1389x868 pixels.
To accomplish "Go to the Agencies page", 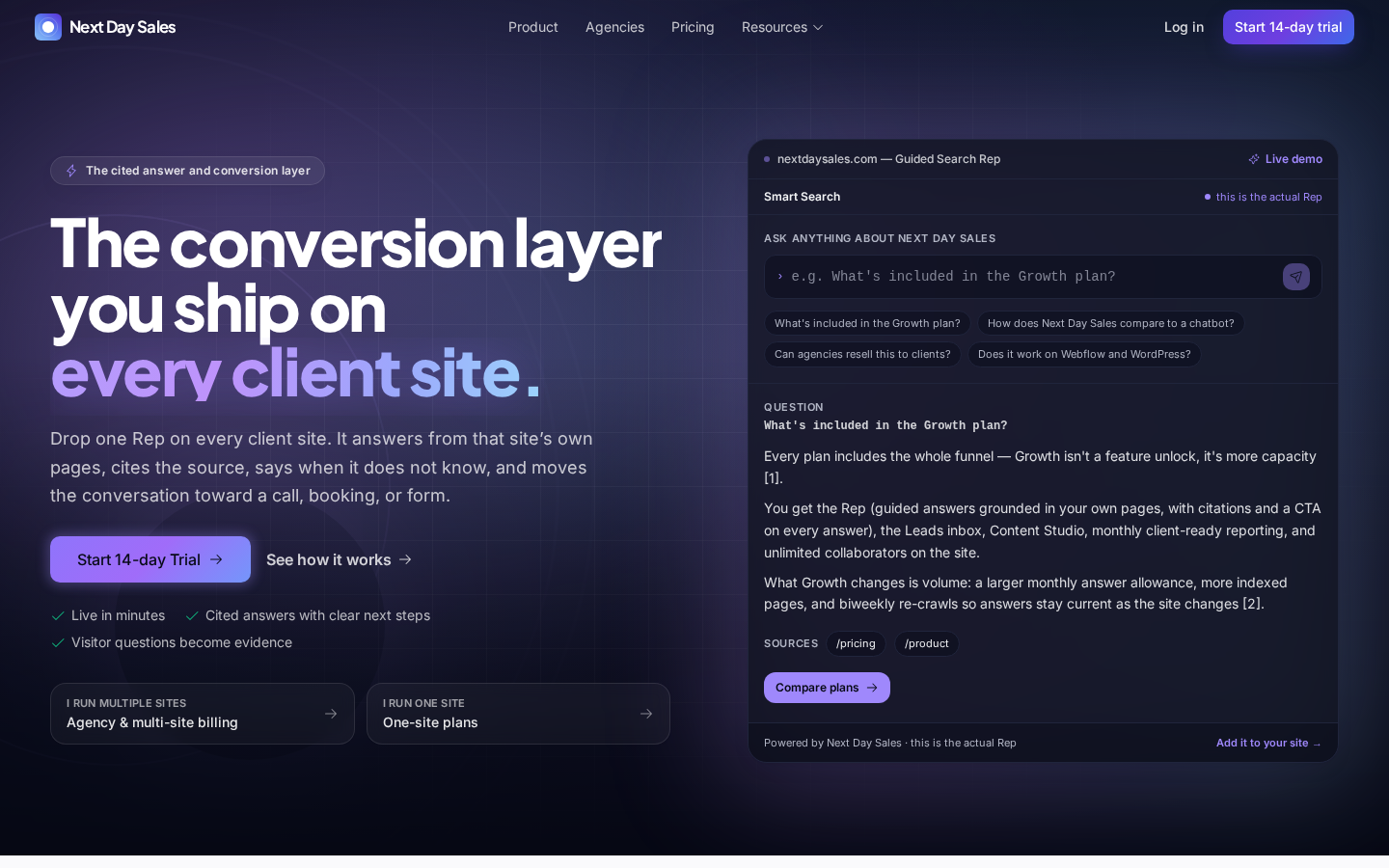I will pos(614,27).
